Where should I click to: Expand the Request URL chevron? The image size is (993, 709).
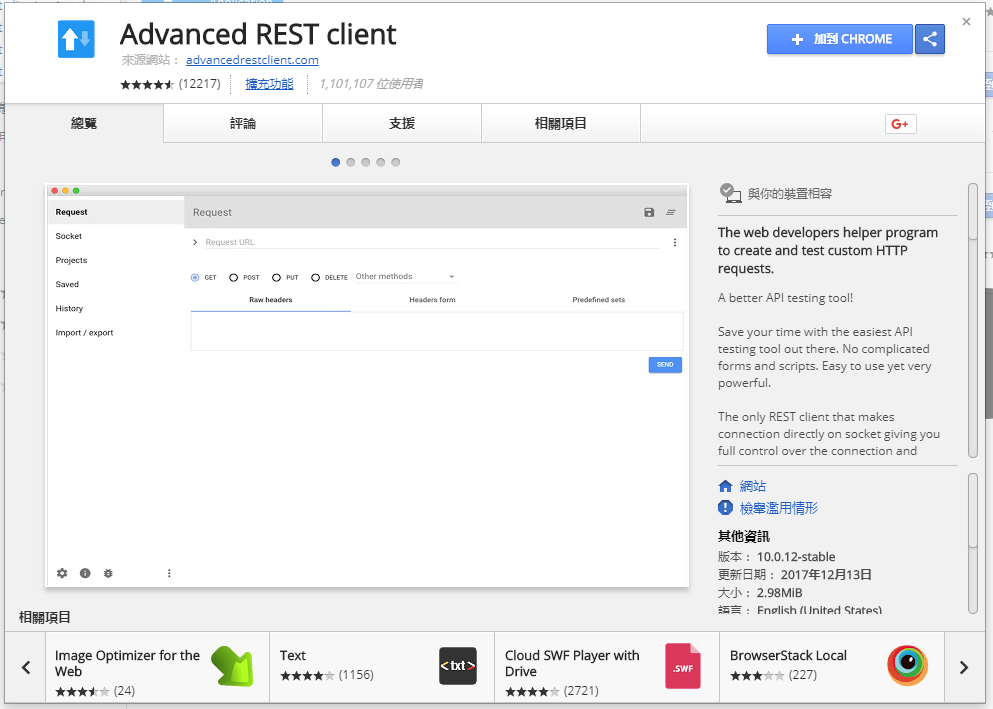[x=195, y=242]
